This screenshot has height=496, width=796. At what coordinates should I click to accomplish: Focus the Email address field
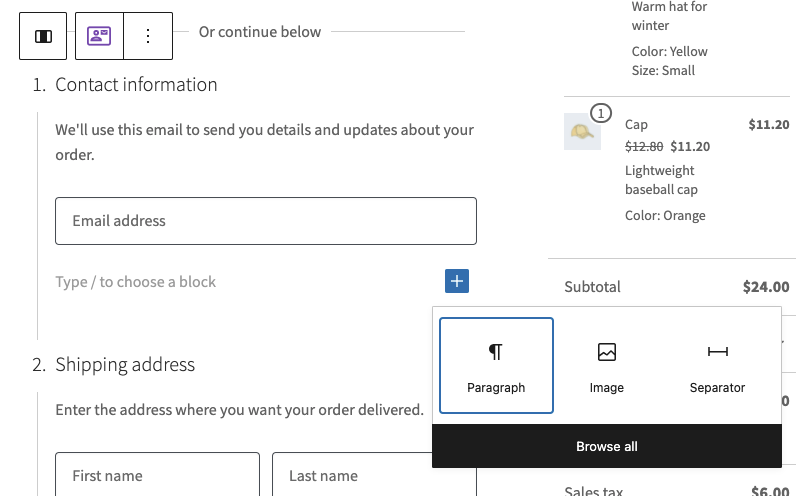(x=265, y=221)
